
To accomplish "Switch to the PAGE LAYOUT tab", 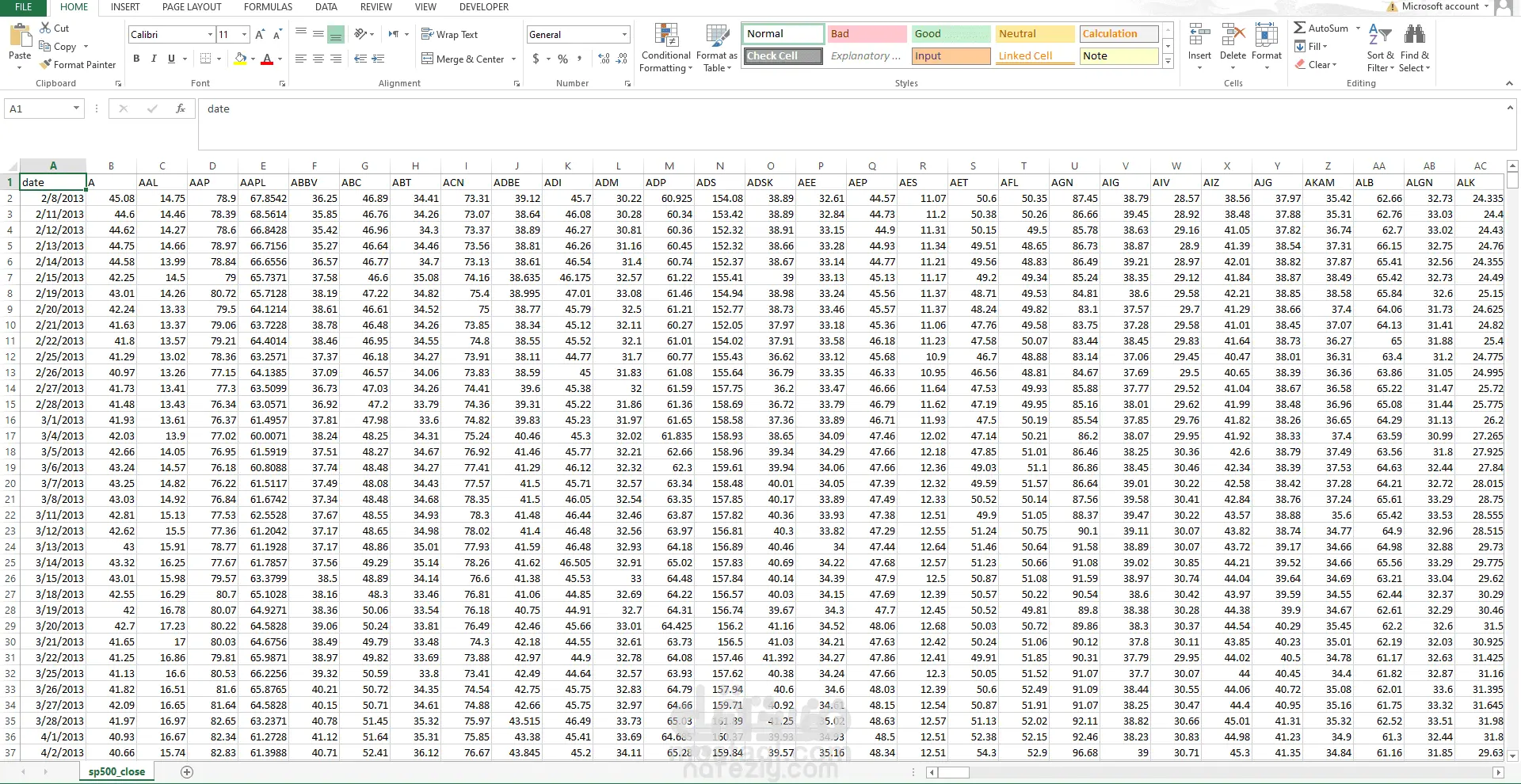I will (x=192, y=7).
